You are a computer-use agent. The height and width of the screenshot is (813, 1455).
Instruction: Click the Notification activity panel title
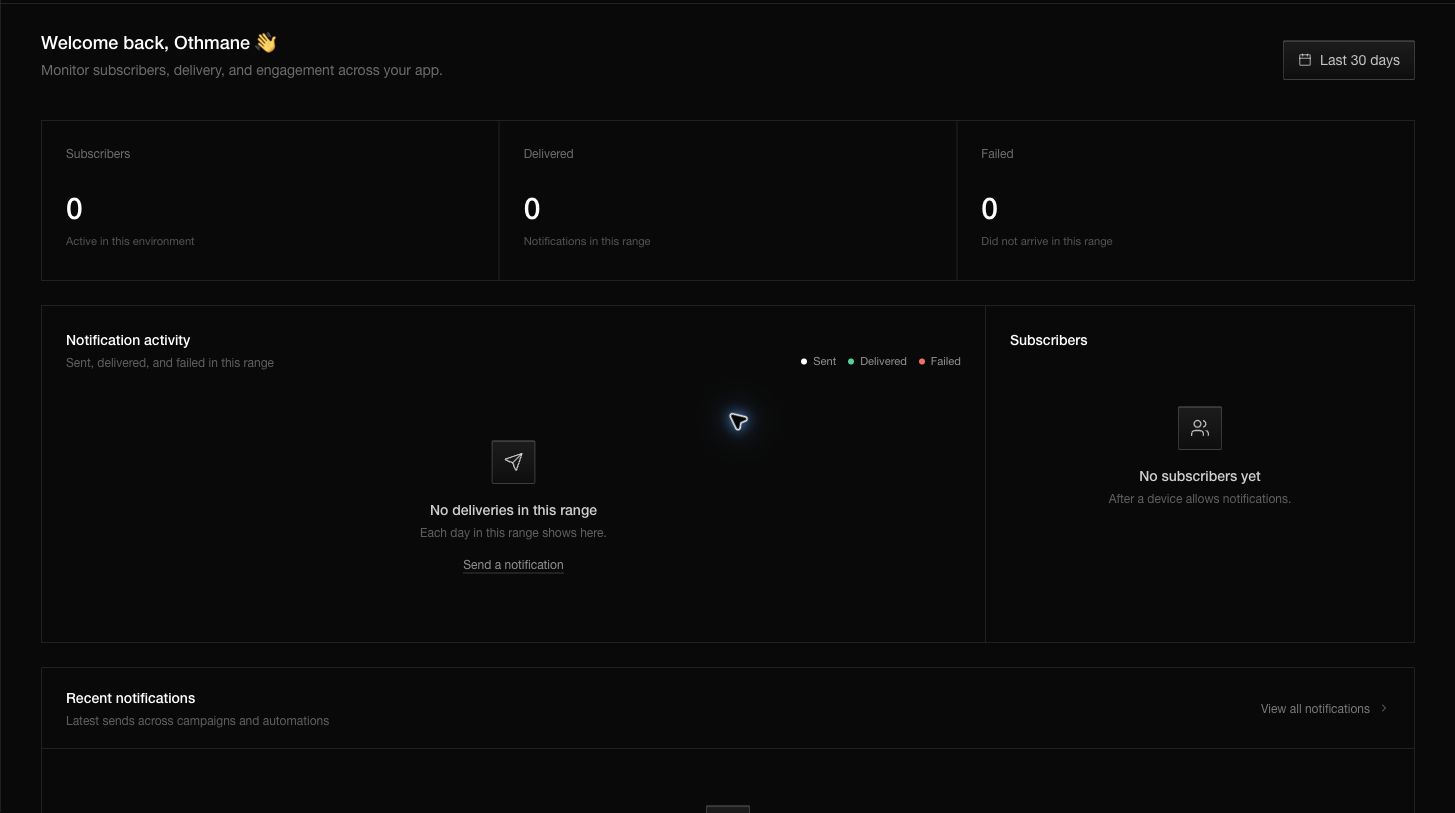128,340
